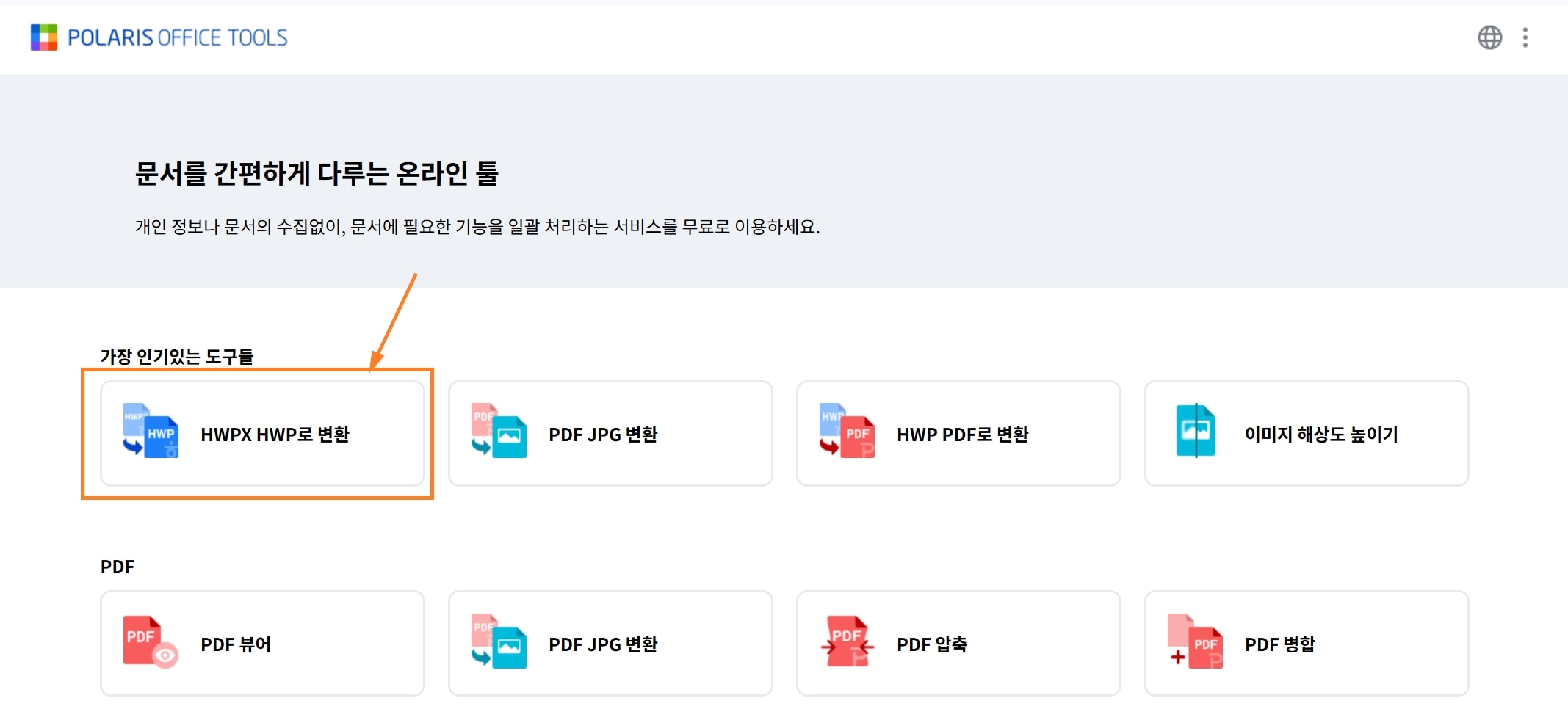
Task: Open the PDF 병합 label
Action: click(1280, 644)
